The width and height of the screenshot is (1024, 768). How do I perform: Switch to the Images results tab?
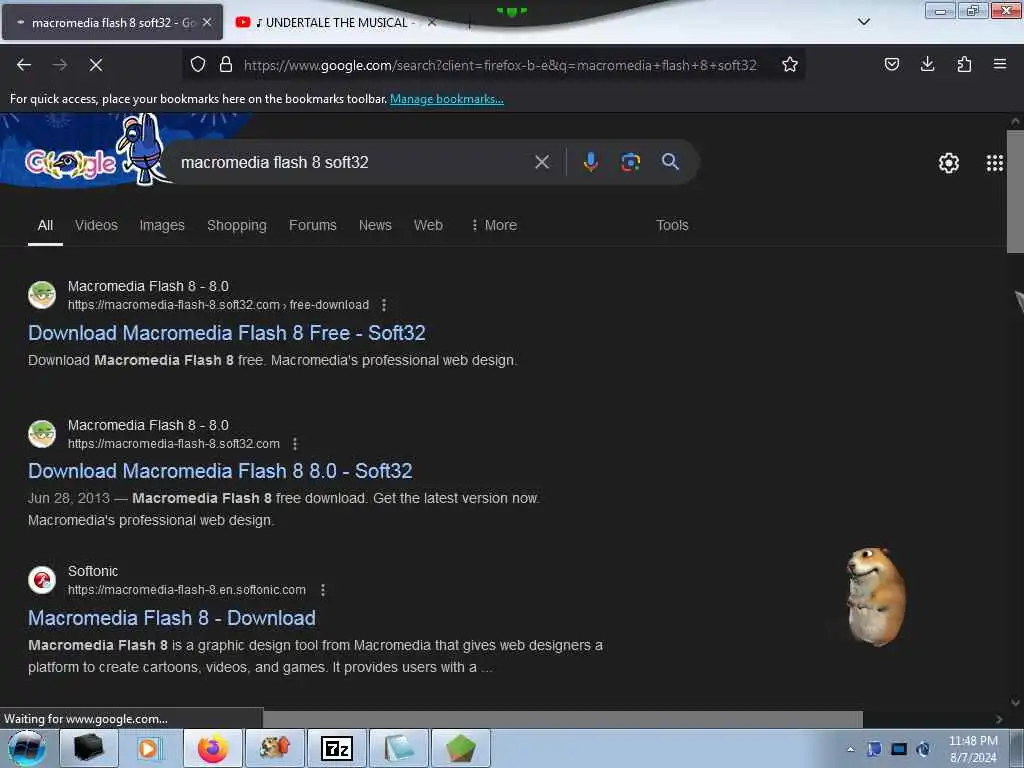(x=162, y=225)
